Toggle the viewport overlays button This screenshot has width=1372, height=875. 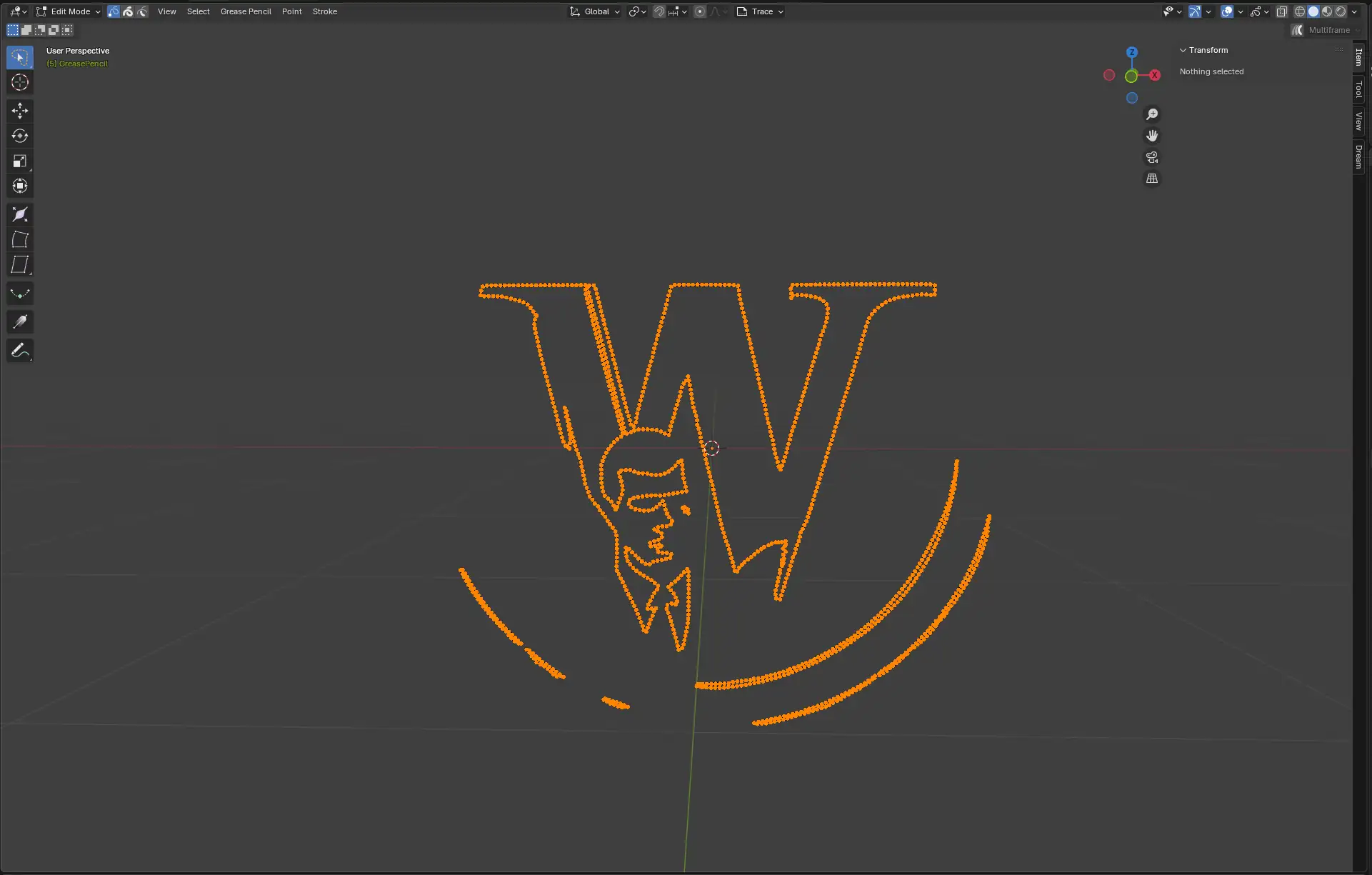pos(1227,11)
